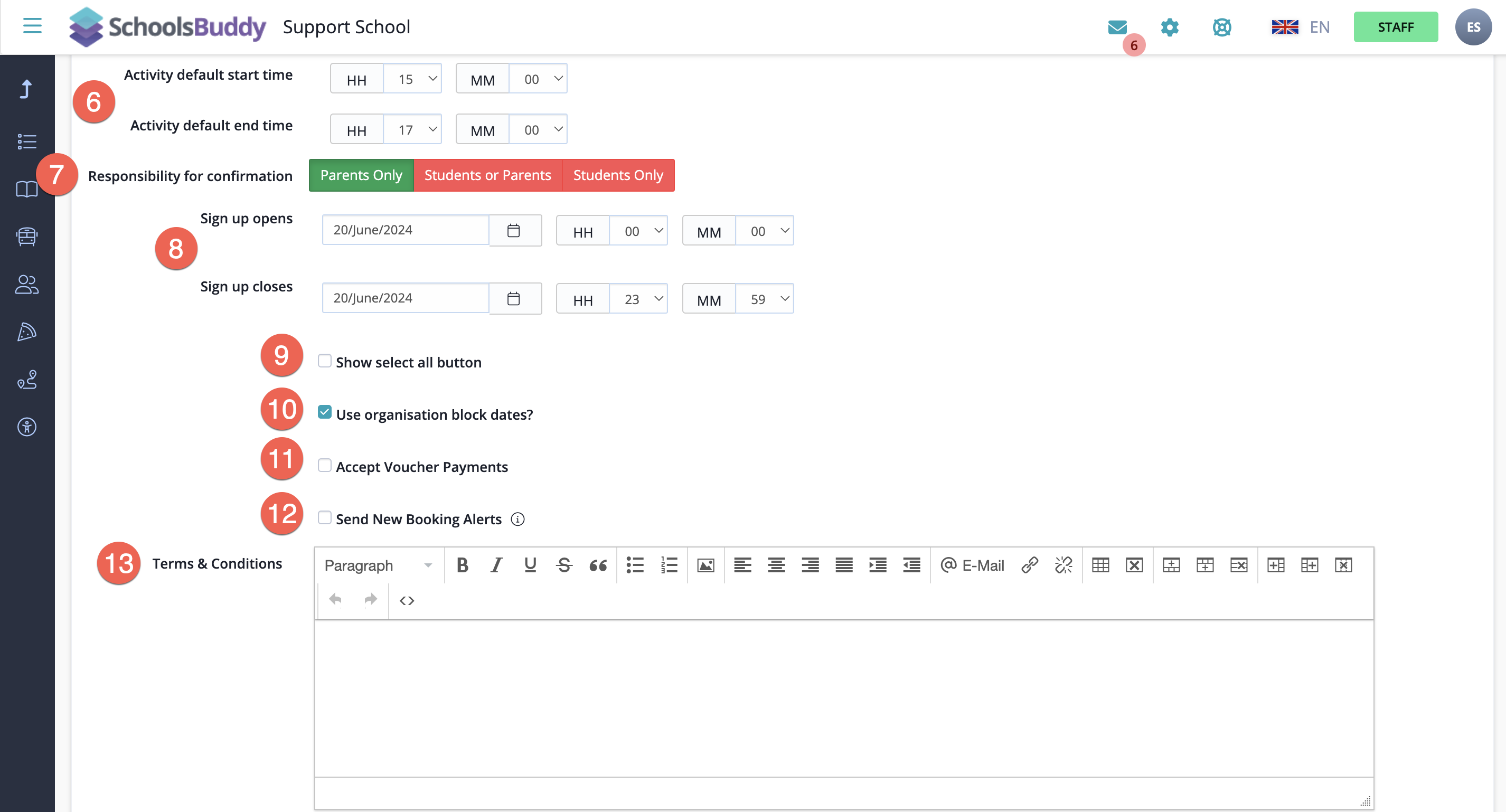This screenshot has height=812, width=1506.
Task: Select Parents Only responsibility
Action: 361,175
